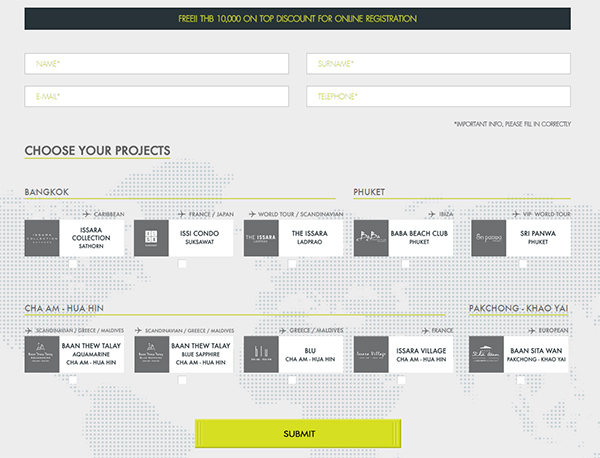The image size is (600, 458).
Task: Select the Sri Panwa Phuket checkbox
Action: 520,264
